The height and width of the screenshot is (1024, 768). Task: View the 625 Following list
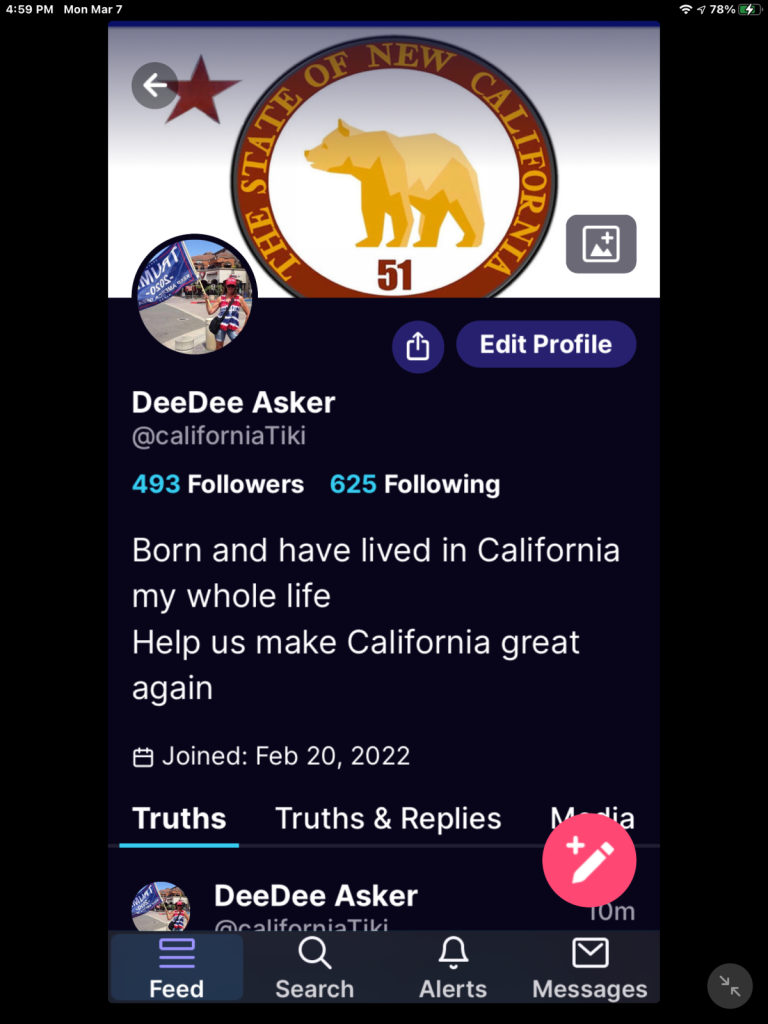point(415,485)
